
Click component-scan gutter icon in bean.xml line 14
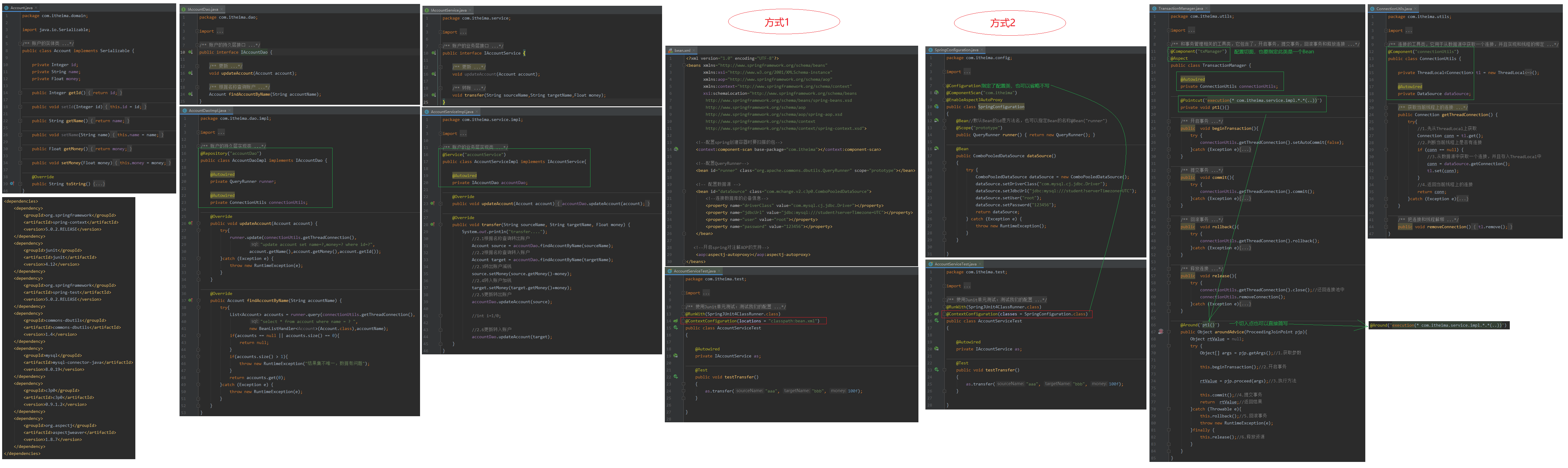(676, 149)
